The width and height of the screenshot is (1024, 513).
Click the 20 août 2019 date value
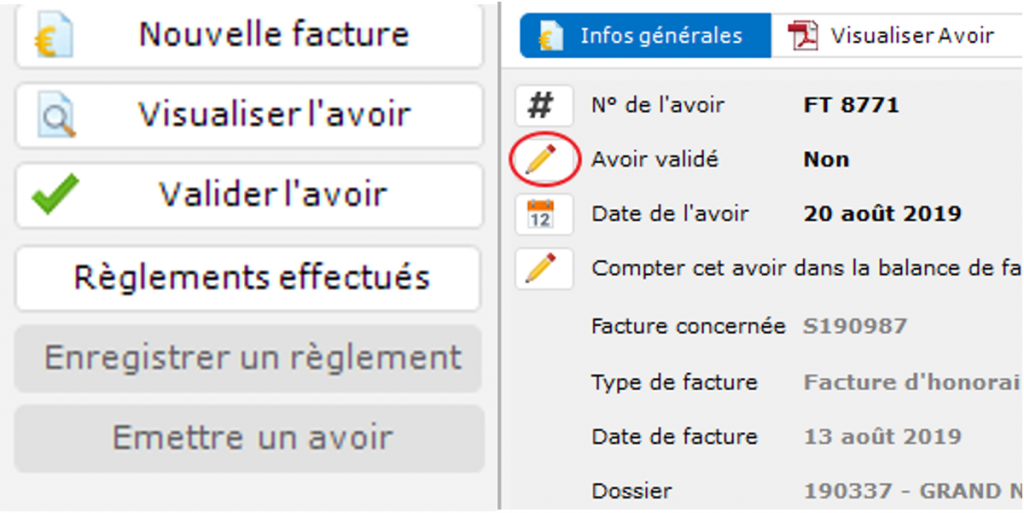(882, 214)
